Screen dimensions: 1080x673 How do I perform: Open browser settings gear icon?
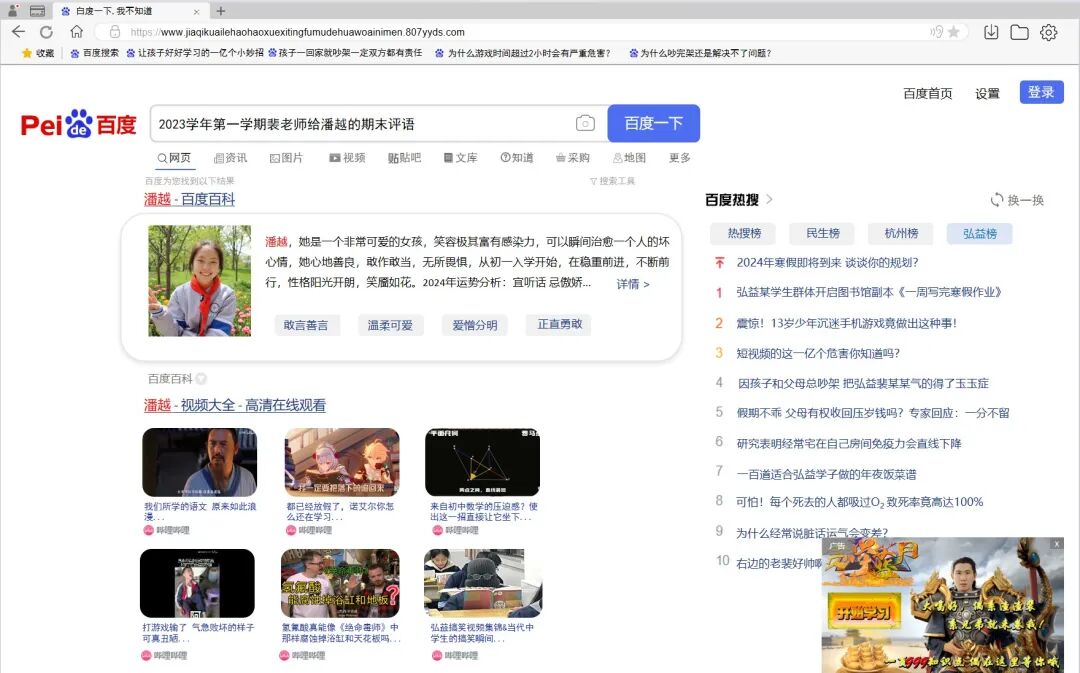click(x=1048, y=32)
